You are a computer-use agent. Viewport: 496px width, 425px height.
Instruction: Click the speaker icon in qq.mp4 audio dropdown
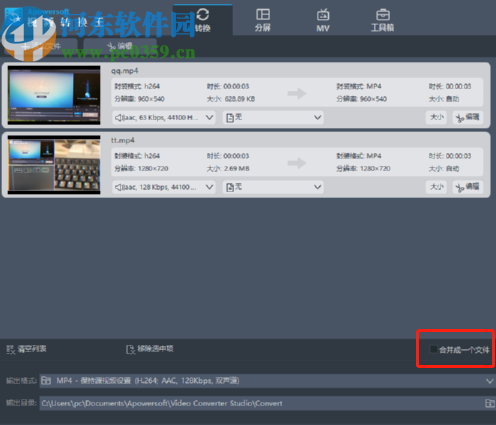pyautogui.click(x=119, y=117)
